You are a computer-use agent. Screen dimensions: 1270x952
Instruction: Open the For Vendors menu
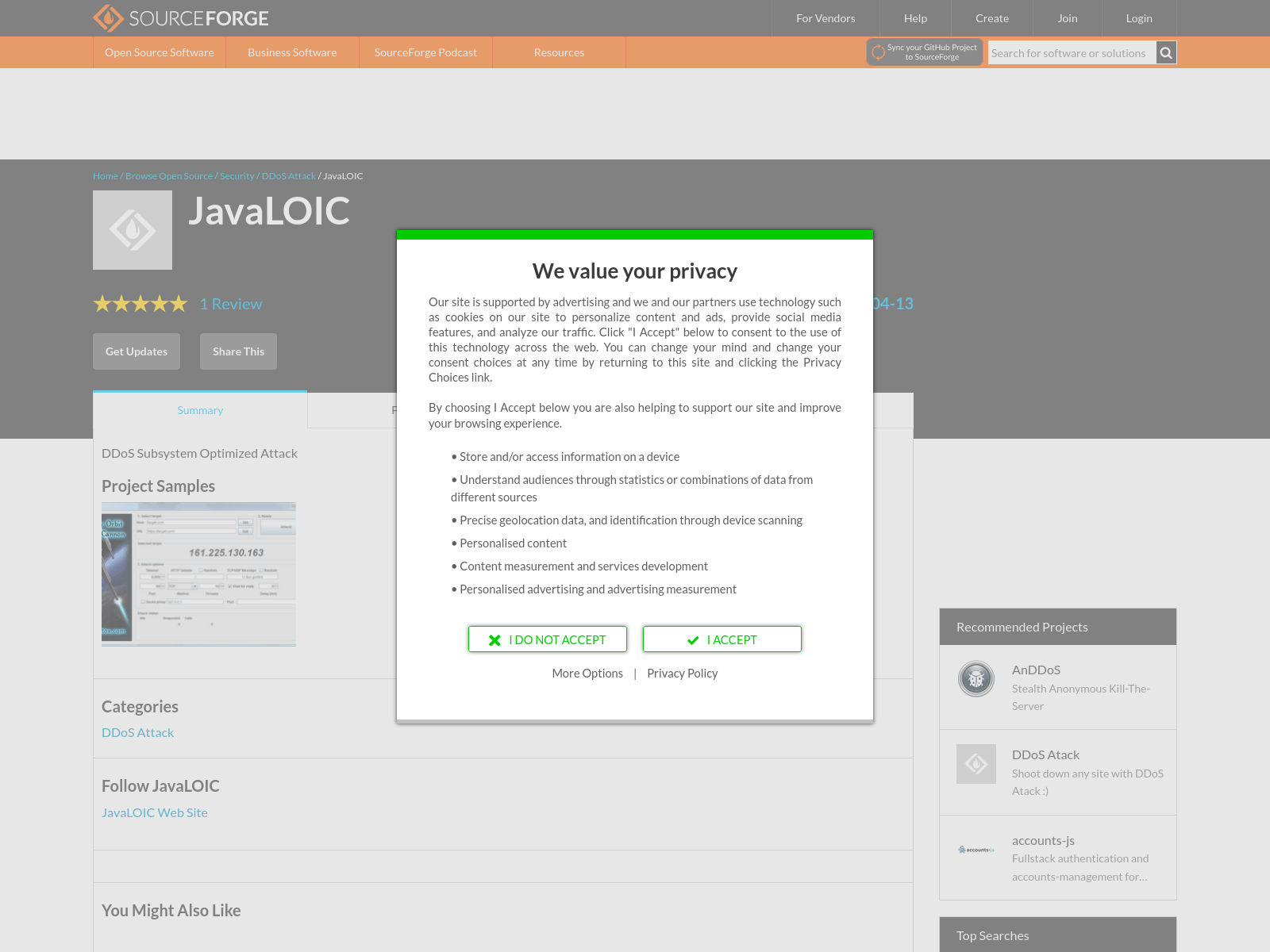[x=825, y=18]
